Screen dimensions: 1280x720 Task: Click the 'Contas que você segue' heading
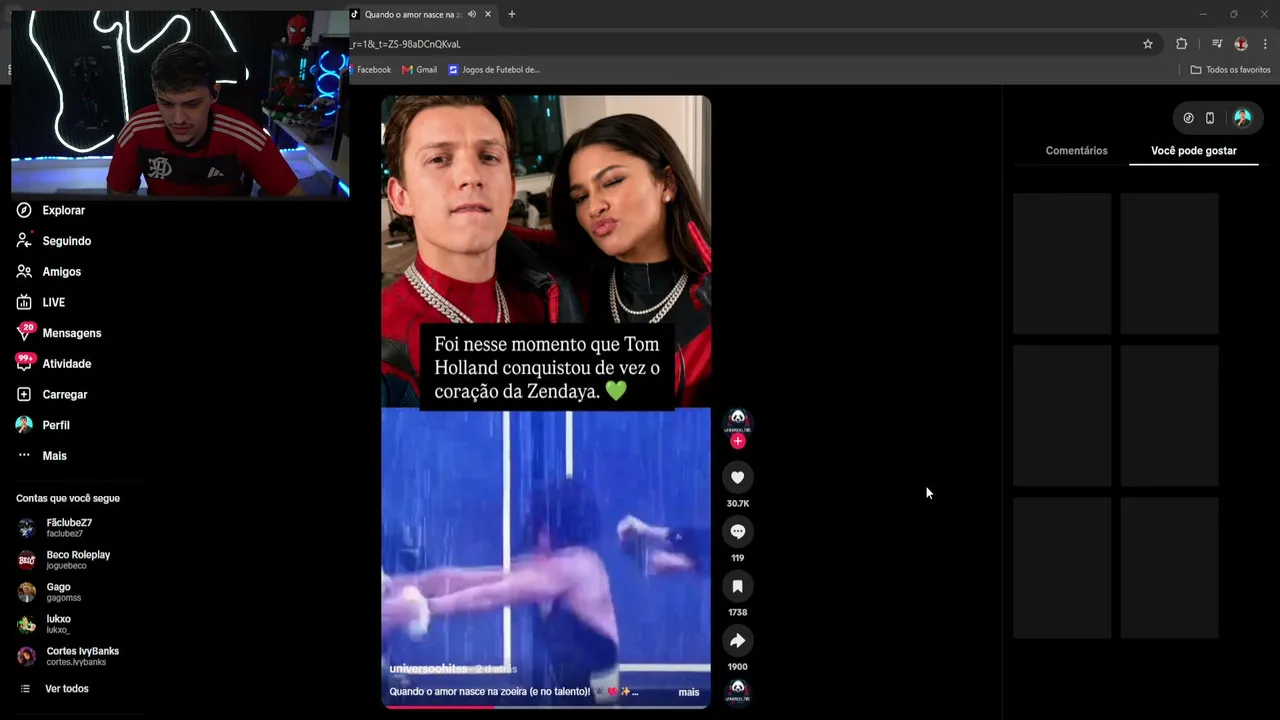pyautogui.click(x=68, y=498)
